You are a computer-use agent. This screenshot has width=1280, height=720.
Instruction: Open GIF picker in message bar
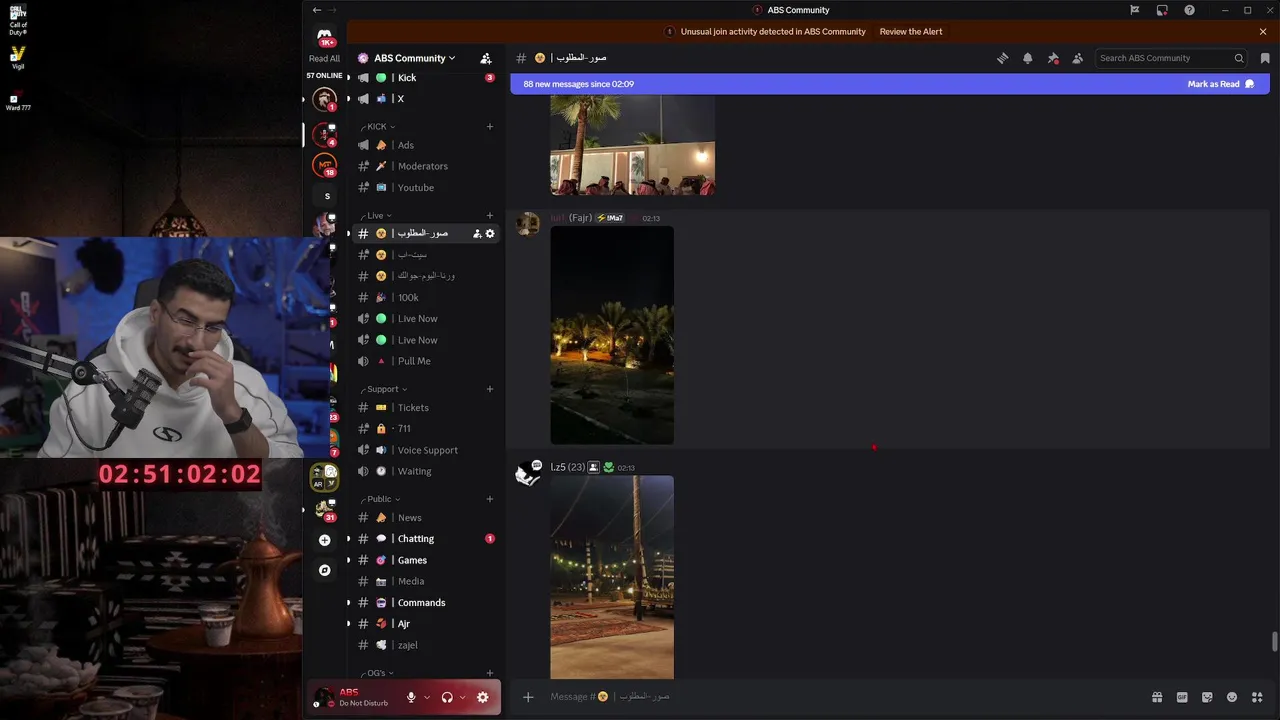pyautogui.click(x=1182, y=697)
